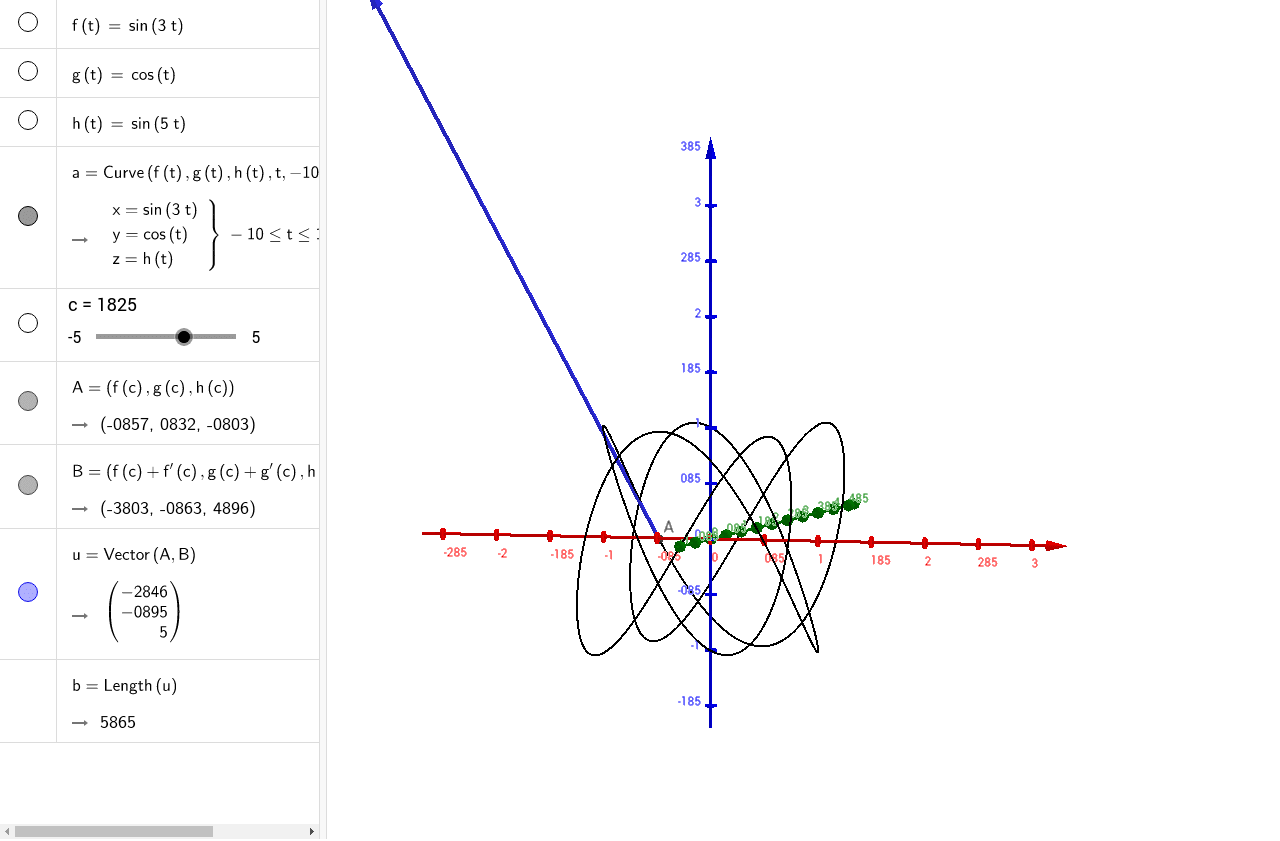The image size is (1280, 841).
Task: Toggle visibility of g(t) = cos(t)
Action: click(x=28, y=71)
